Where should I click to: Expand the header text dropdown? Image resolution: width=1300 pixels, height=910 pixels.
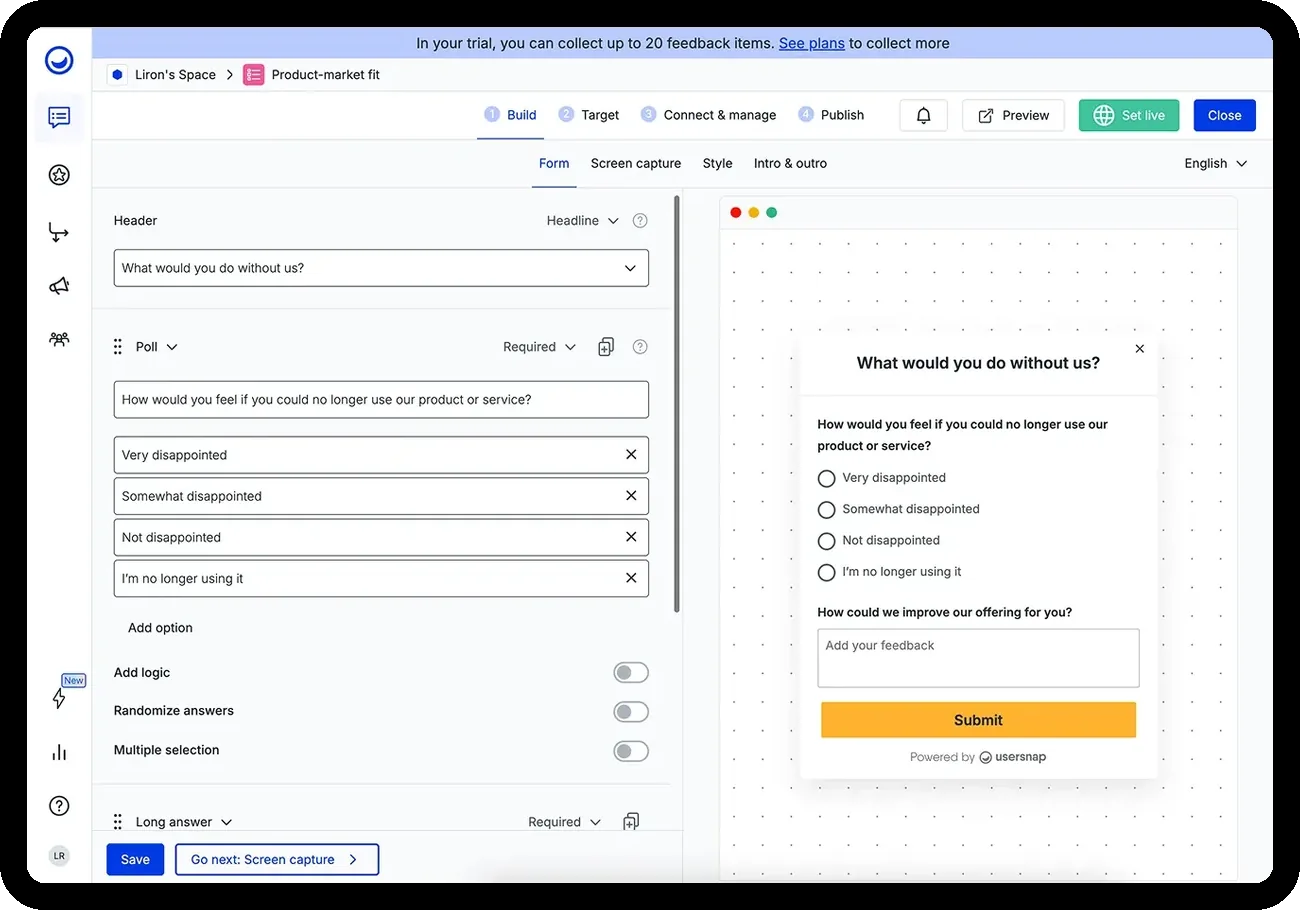630,268
